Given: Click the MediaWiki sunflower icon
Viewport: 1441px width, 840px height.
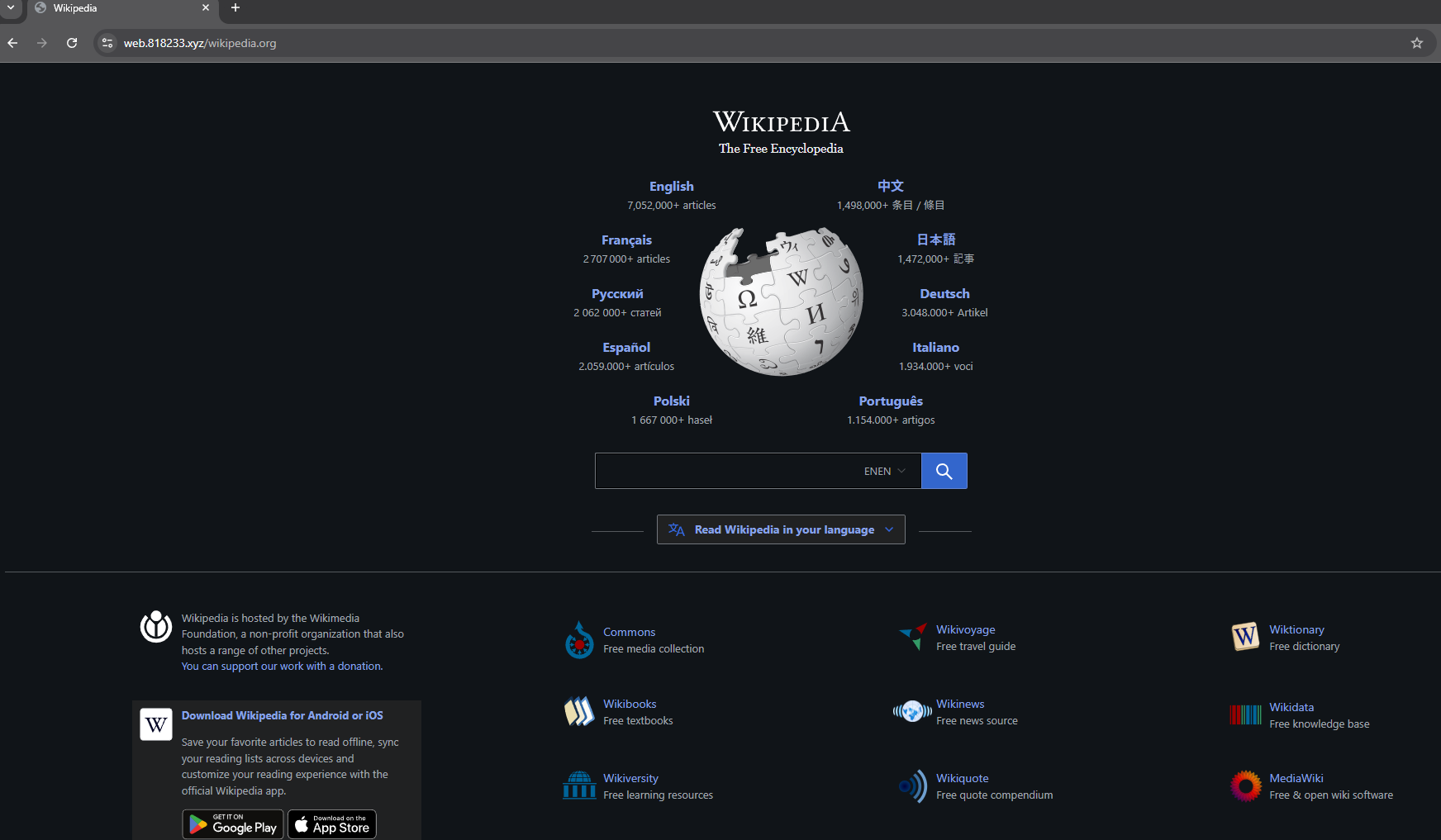Looking at the screenshot, I should 1245,785.
